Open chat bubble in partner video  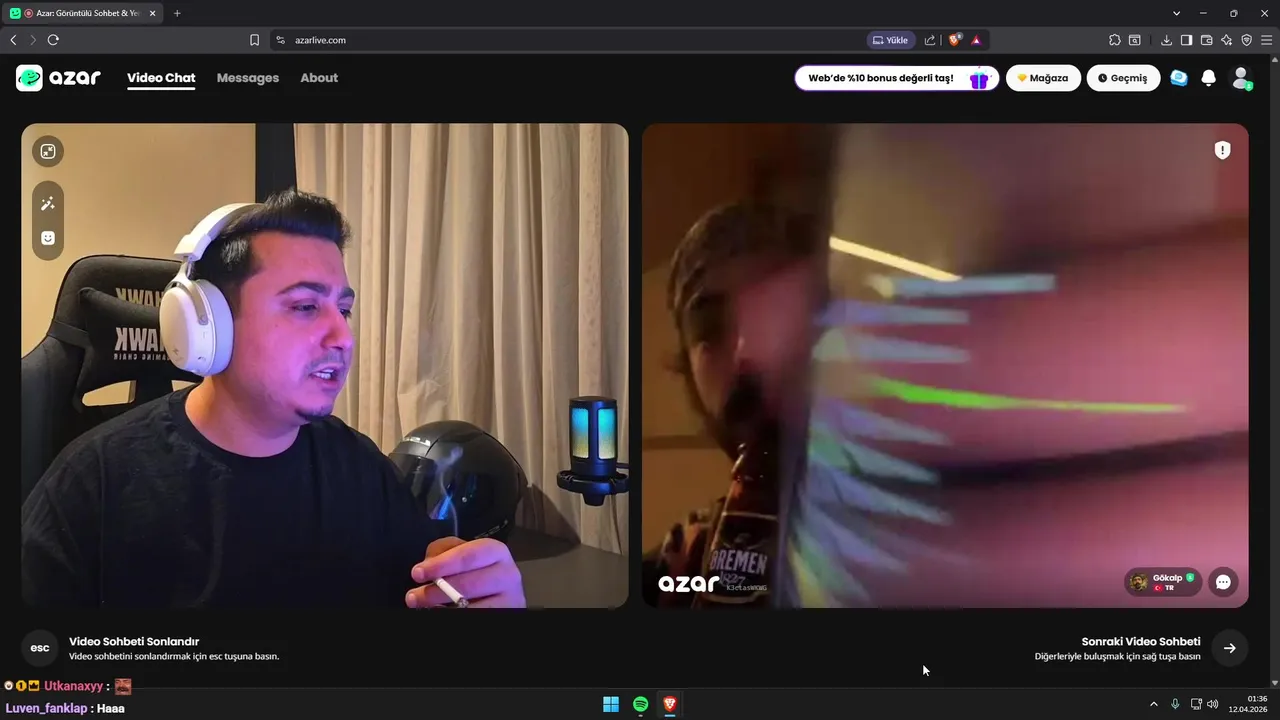click(x=1223, y=582)
